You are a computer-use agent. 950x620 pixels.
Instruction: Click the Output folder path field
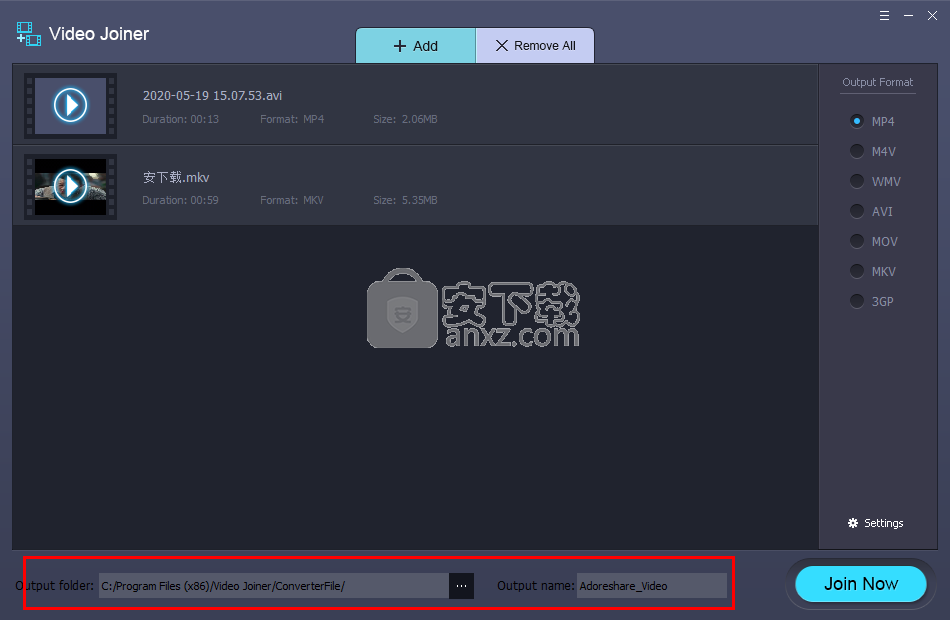[274, 586]
